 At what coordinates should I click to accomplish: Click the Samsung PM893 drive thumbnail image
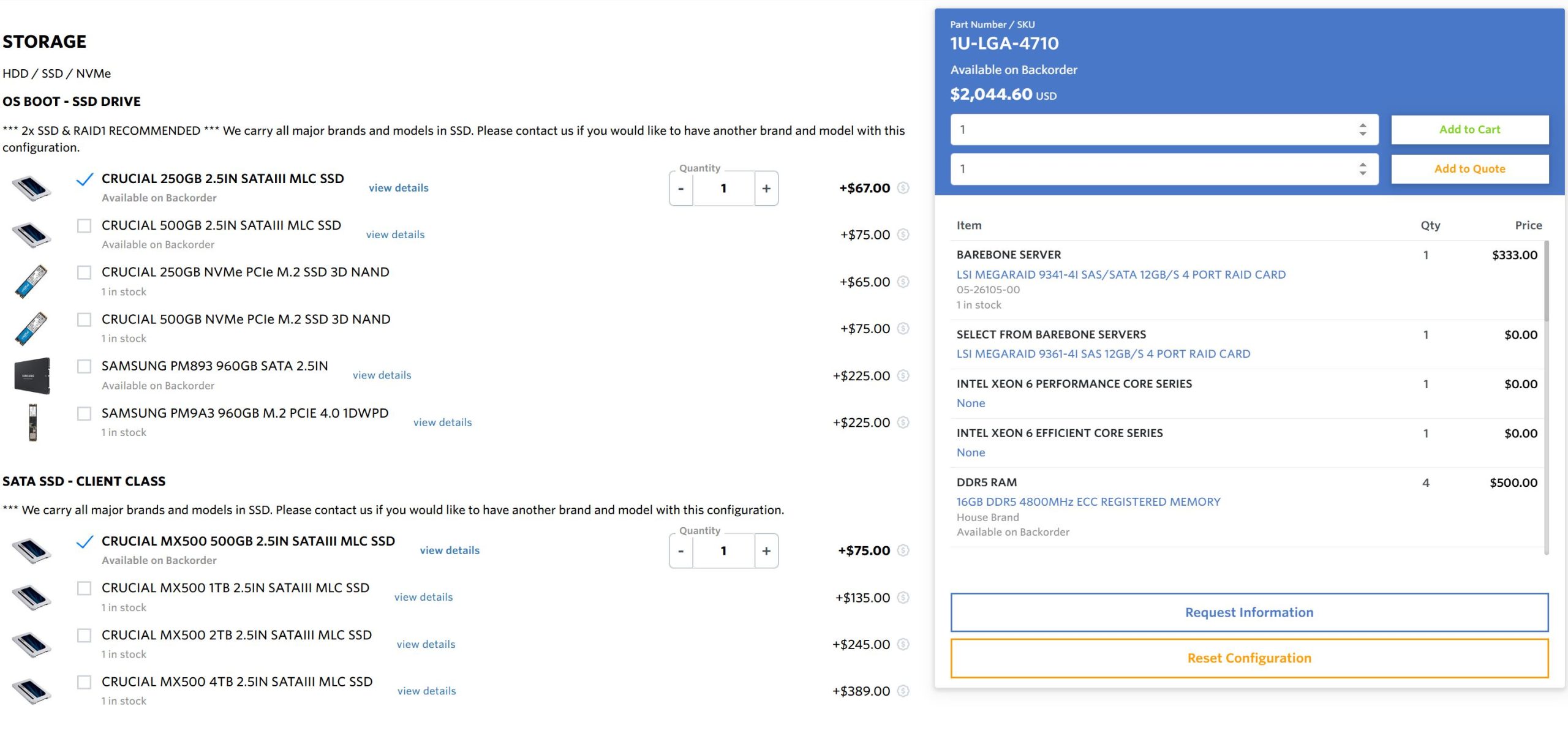[32, 375]
